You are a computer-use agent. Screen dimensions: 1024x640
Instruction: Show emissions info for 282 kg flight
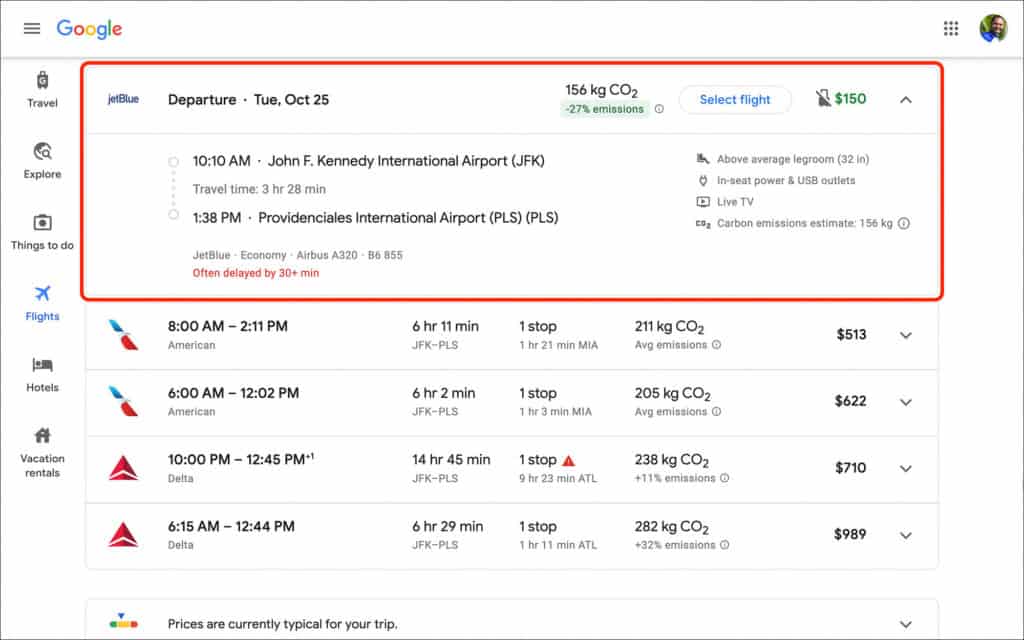[724, 545]
